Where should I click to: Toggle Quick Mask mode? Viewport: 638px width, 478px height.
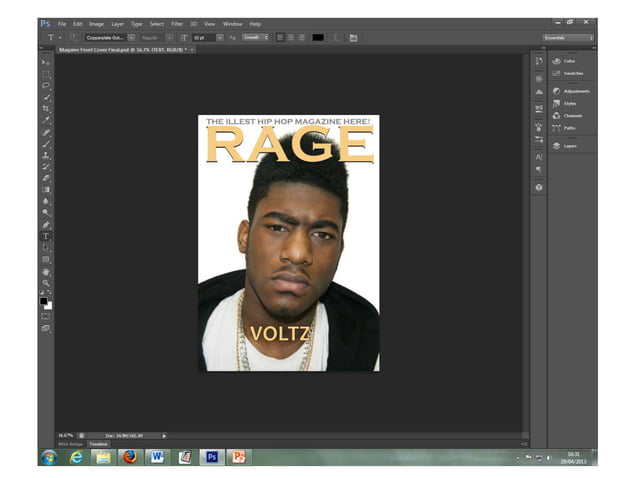[46, 315]
